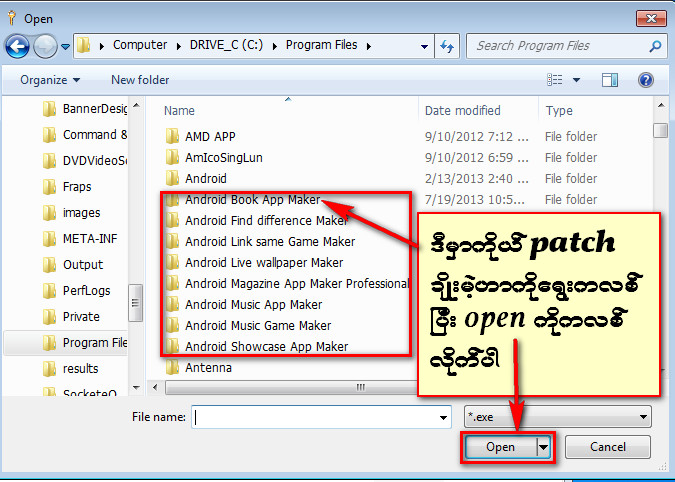Close the Open dialog window

point(651,19)
